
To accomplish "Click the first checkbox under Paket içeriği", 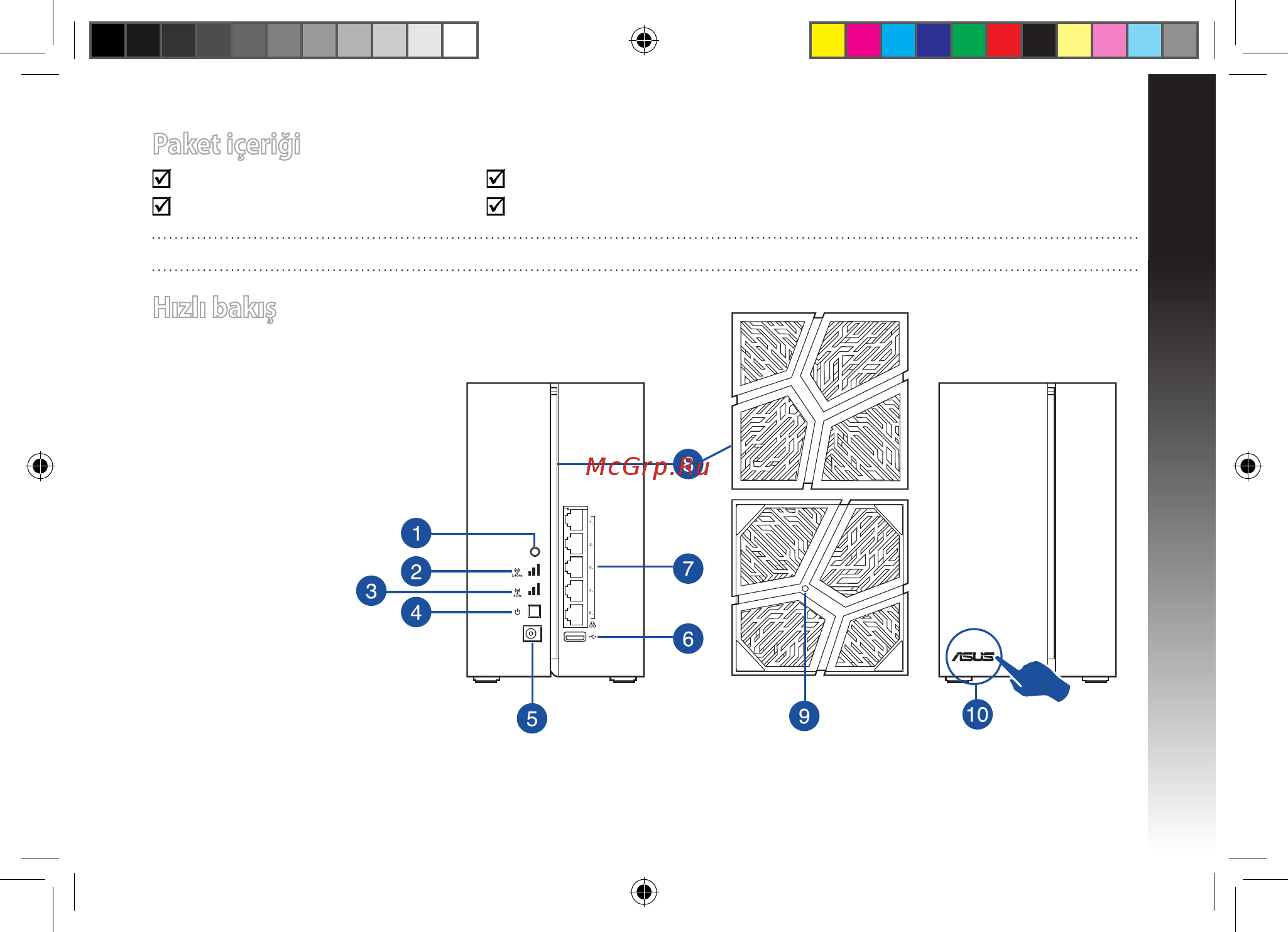I will pyautogui.click(x=161, y=178).
